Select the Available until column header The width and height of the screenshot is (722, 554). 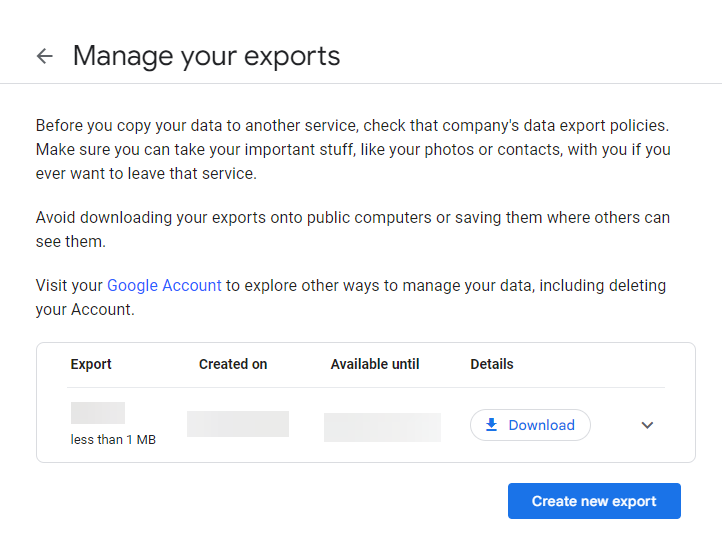coord(375,364)
